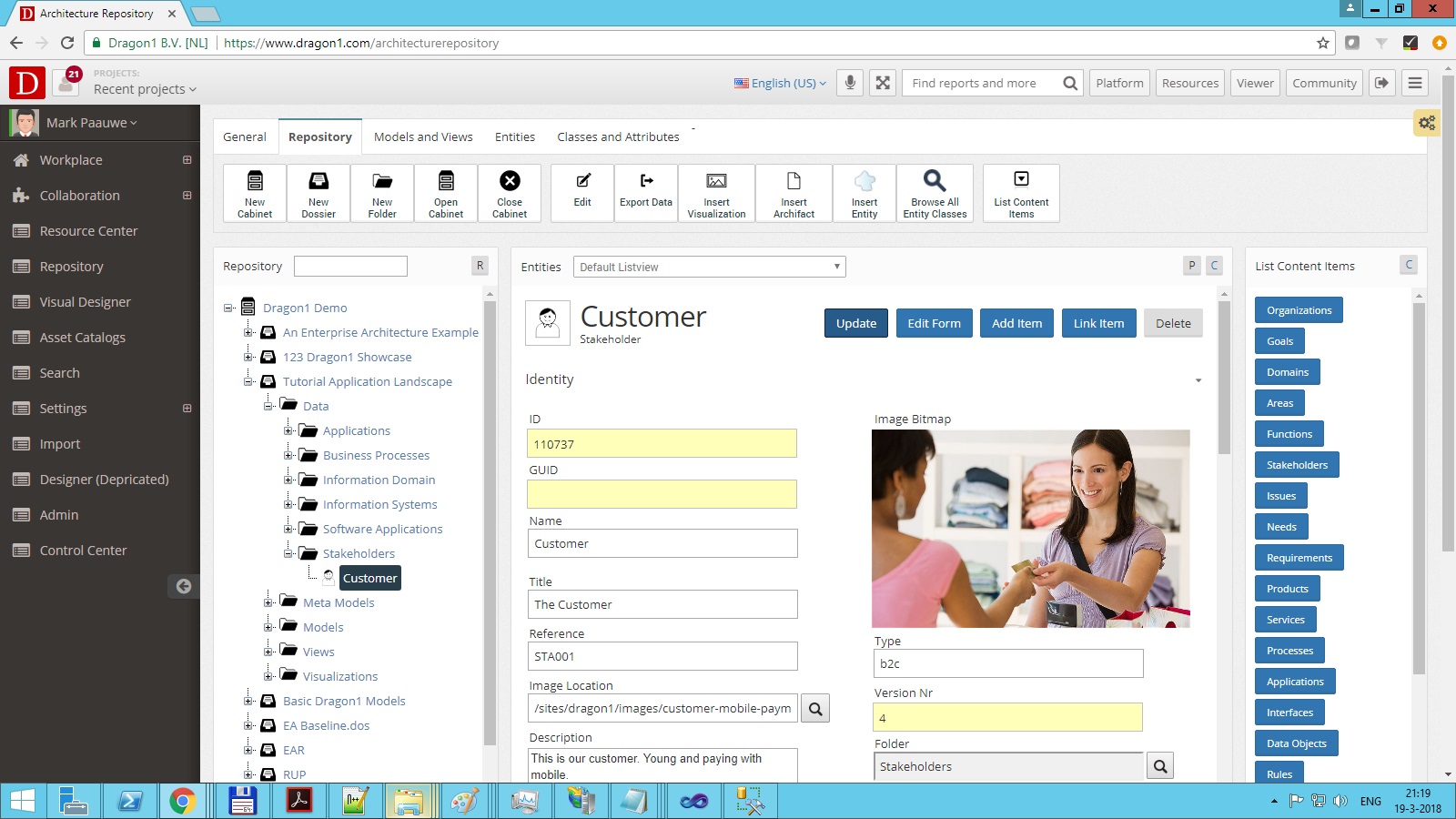
Task: Click the Windows Start button
Action: pyautogui.click(x=22, y=801)
